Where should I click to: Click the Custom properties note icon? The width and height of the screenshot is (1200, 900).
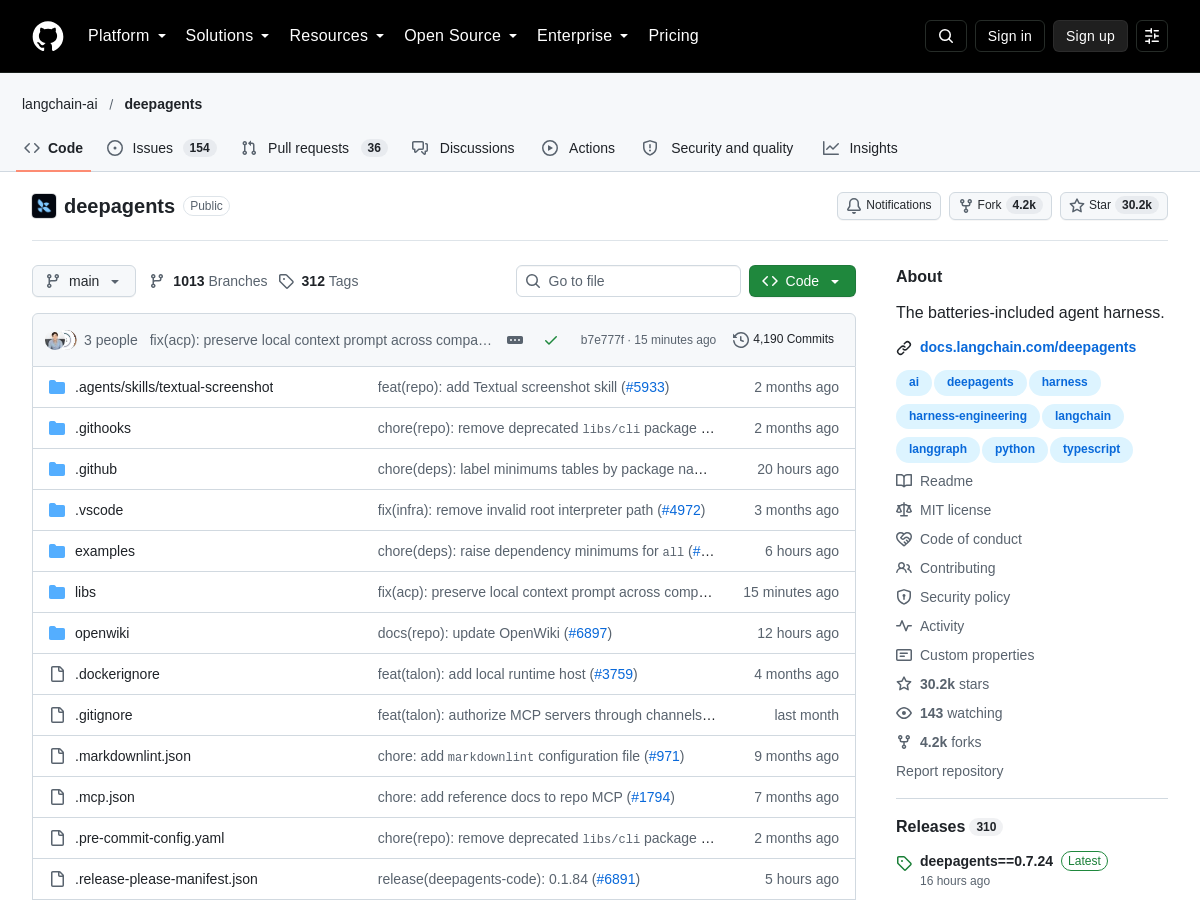tap(904, 655)
